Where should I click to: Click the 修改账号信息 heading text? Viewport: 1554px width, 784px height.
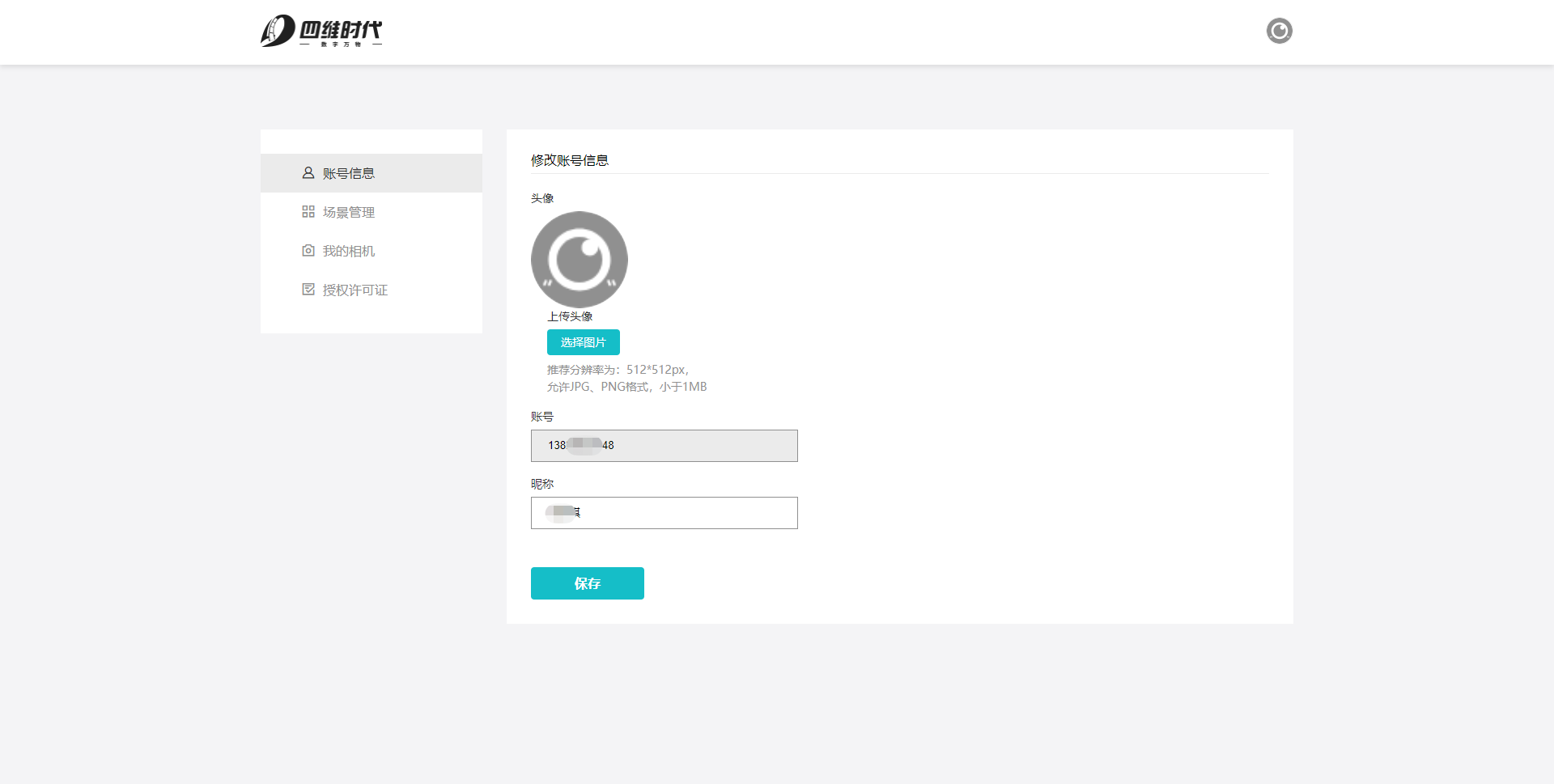[570, 160]
